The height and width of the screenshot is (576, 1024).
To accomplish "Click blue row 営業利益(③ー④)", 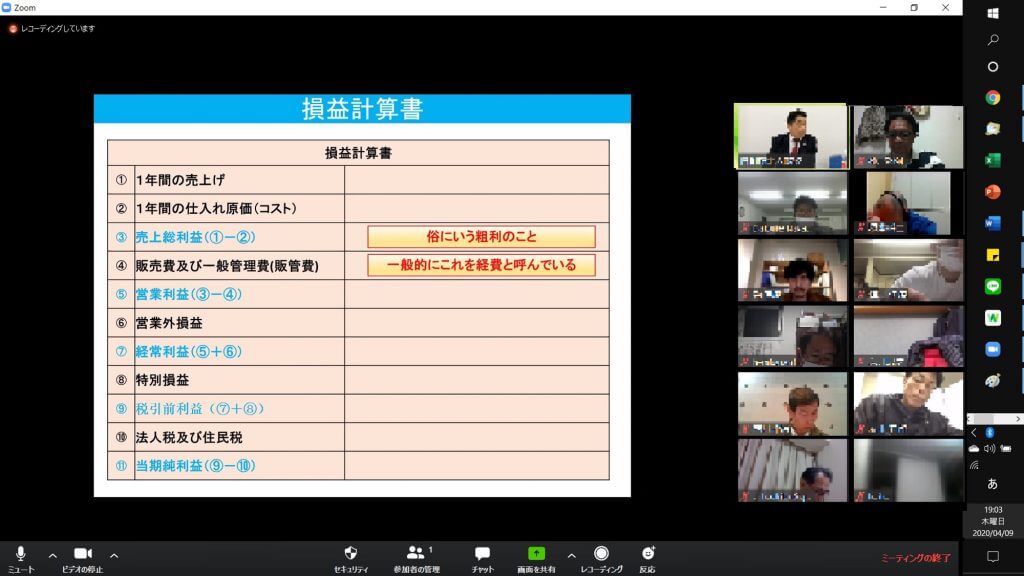I will [x=189, y=295].
